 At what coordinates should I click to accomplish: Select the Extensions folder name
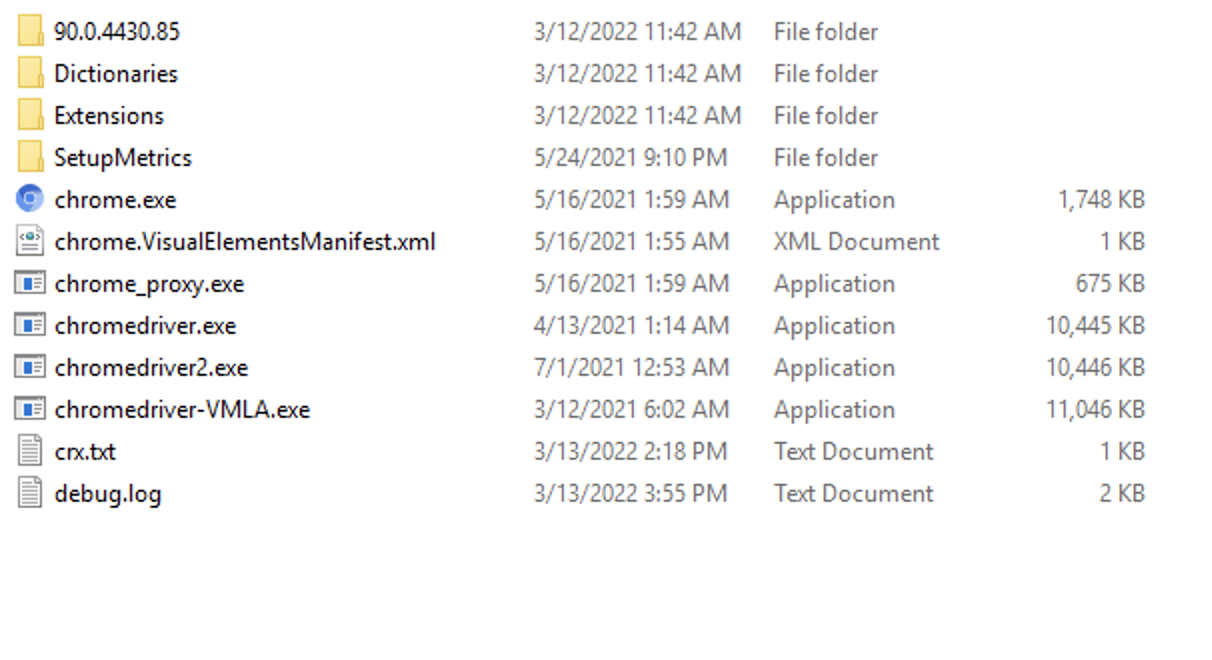[109, 115]
